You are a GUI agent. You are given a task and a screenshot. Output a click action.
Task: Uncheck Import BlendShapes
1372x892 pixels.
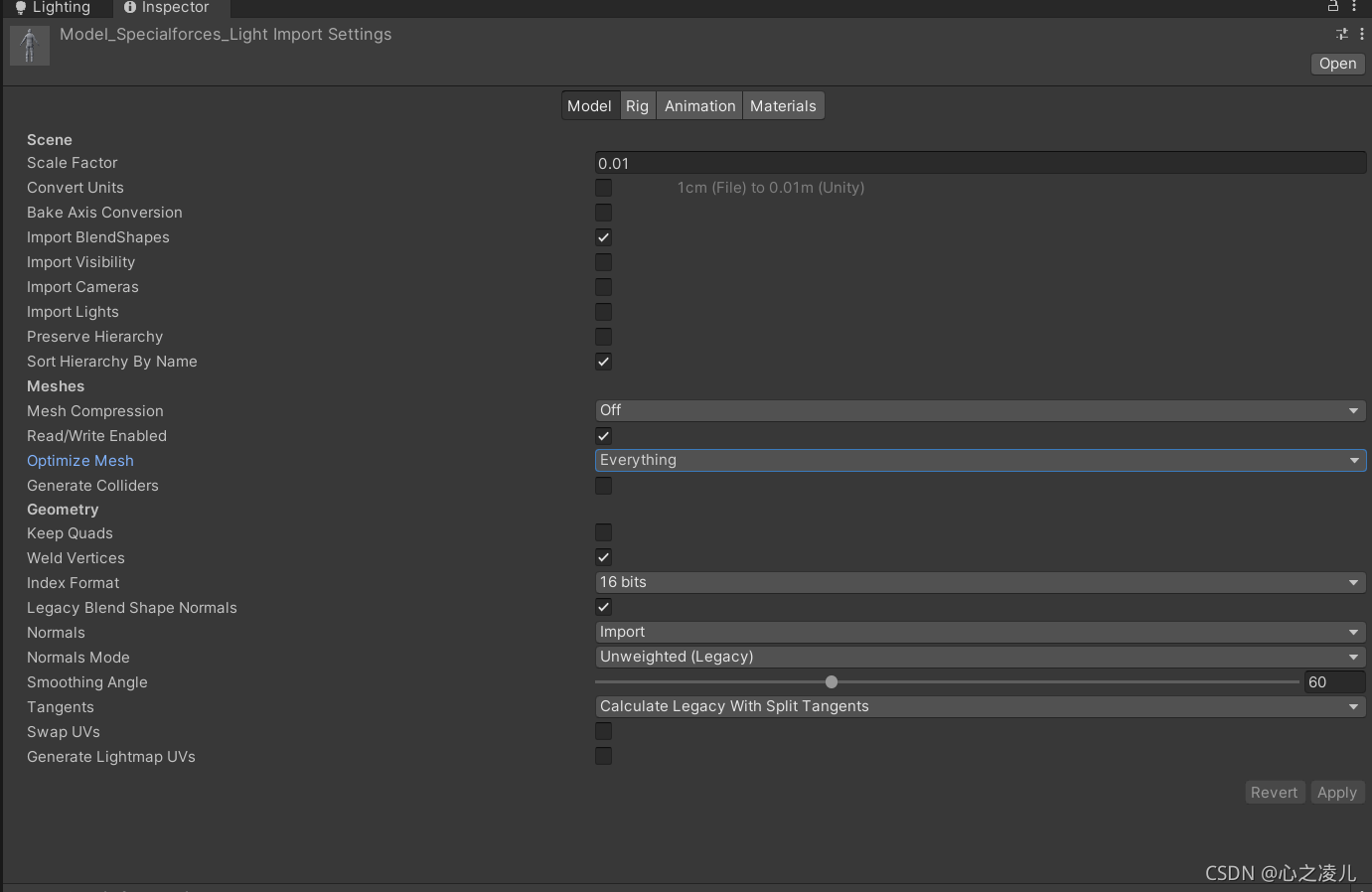[603, 236]
